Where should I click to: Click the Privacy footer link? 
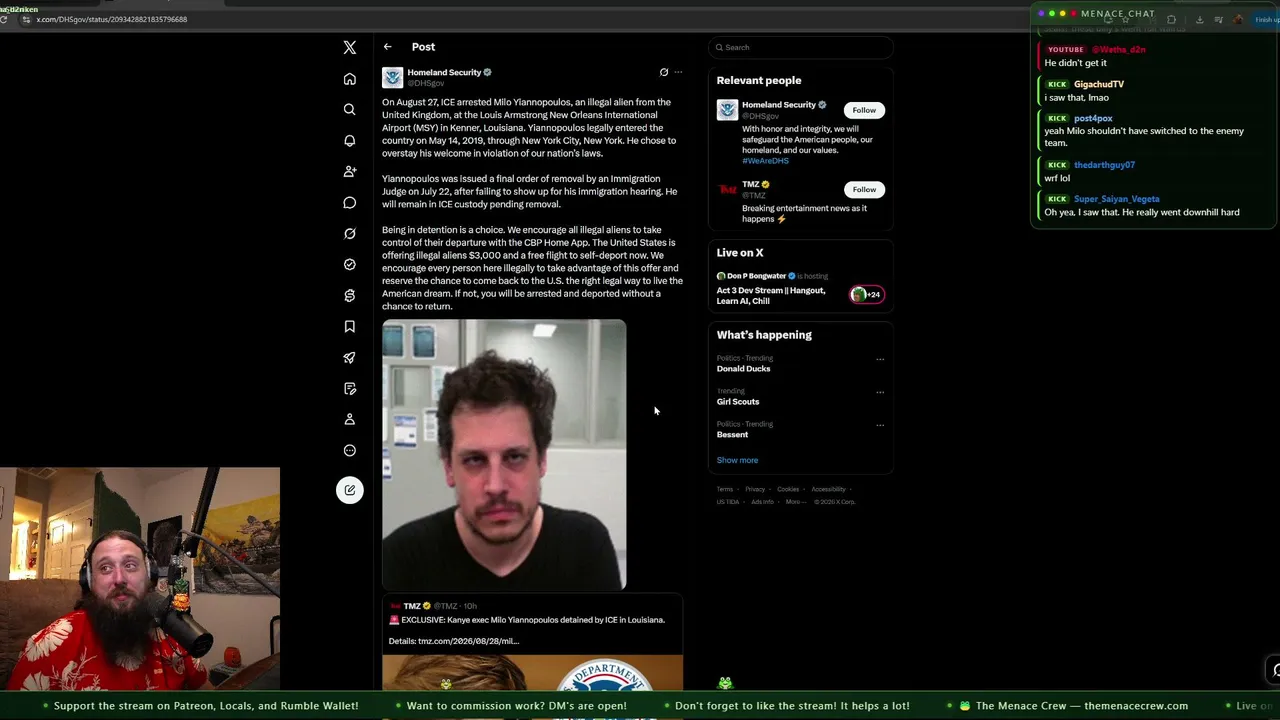click(x=755, y=489)
